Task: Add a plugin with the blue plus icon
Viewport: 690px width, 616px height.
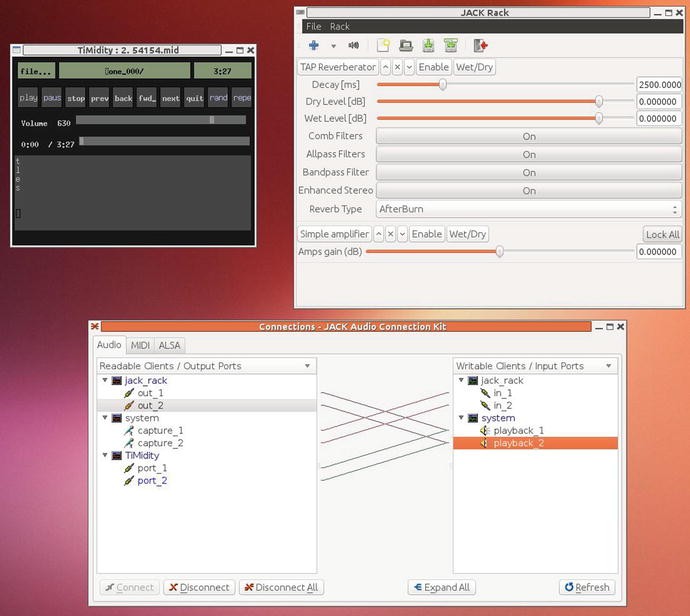Action: click(314, 45)
